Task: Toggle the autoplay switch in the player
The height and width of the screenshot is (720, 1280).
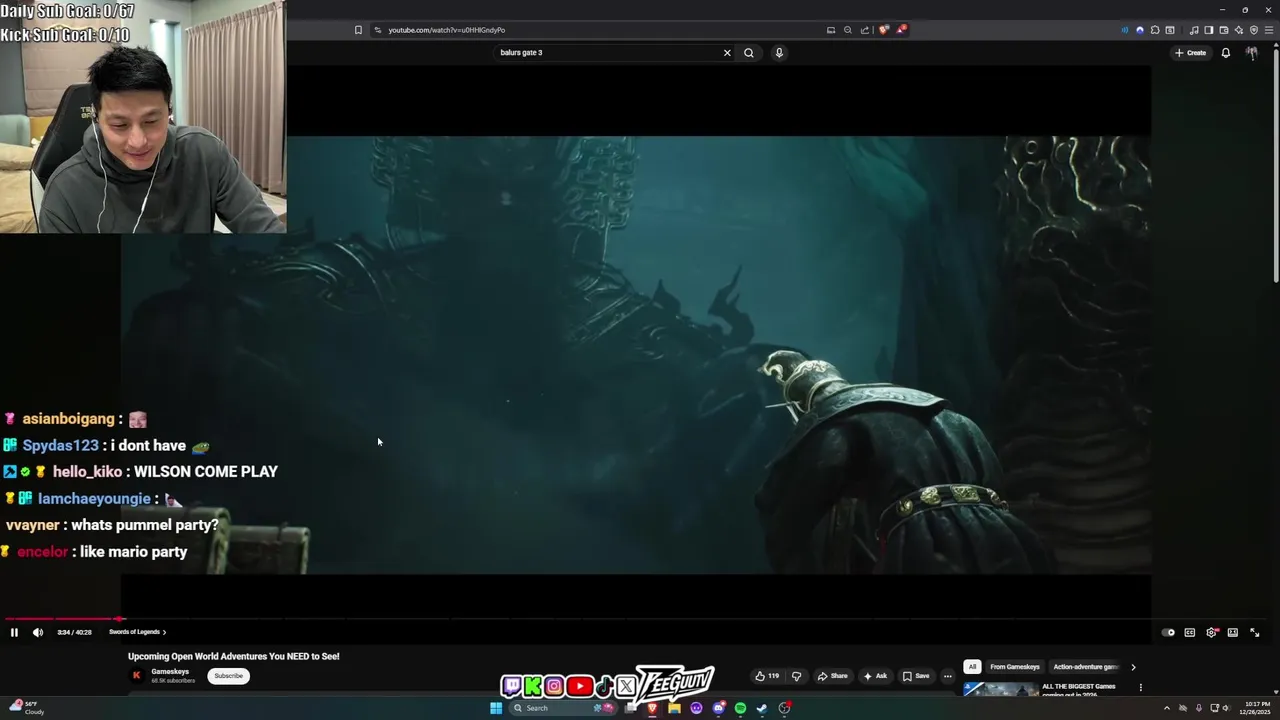Action: [x=1168, y=632]
